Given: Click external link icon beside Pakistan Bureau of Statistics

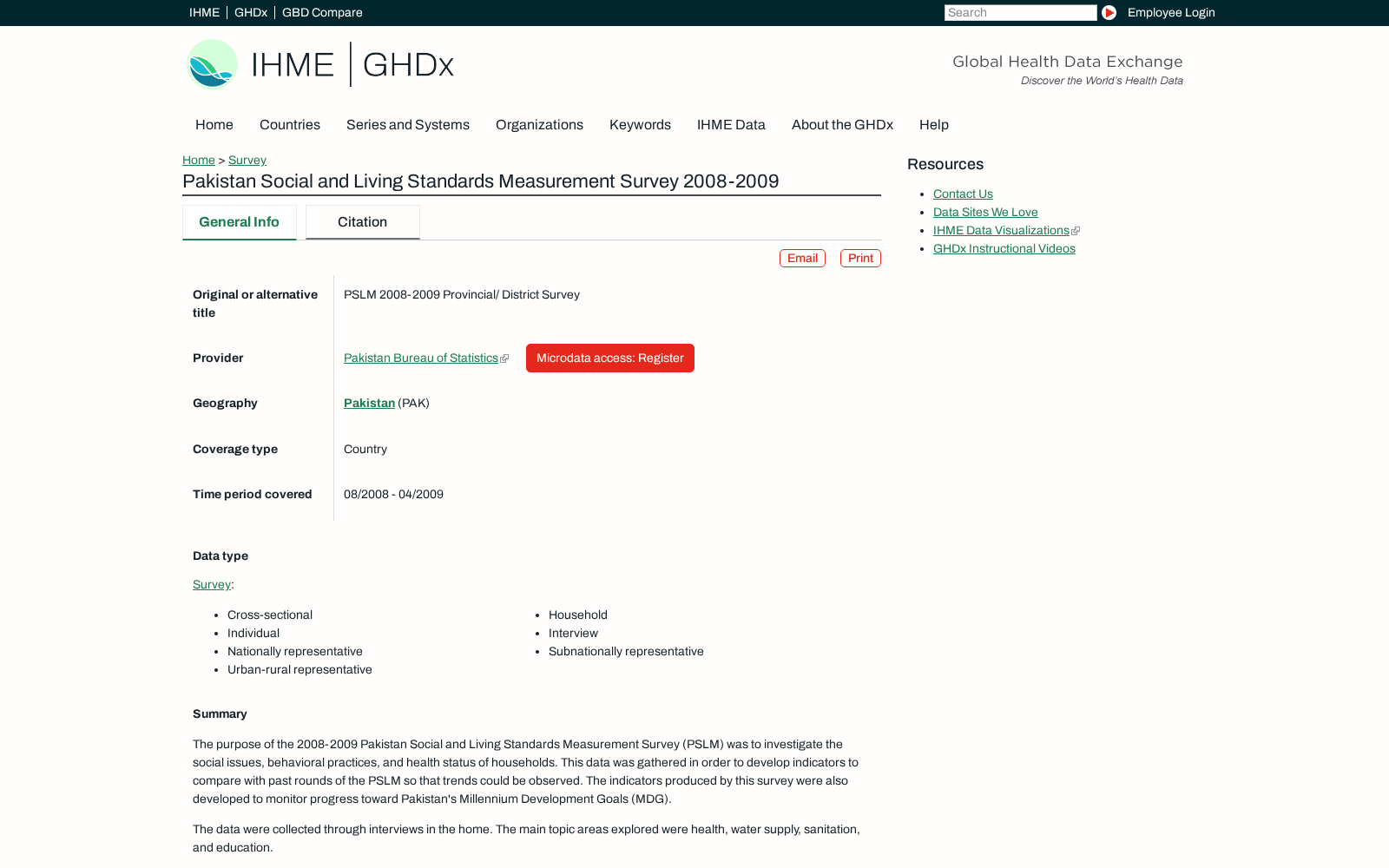Looking at the screenshot, I should pos(504,358).
